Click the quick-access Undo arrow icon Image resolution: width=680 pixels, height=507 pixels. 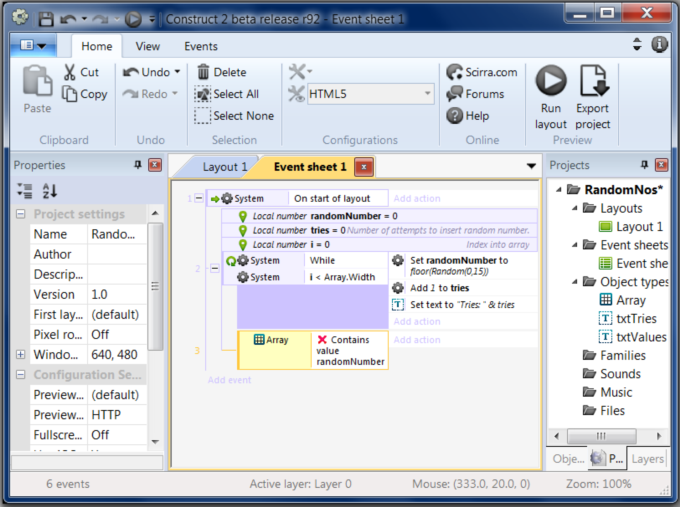[x=69, y=19]
